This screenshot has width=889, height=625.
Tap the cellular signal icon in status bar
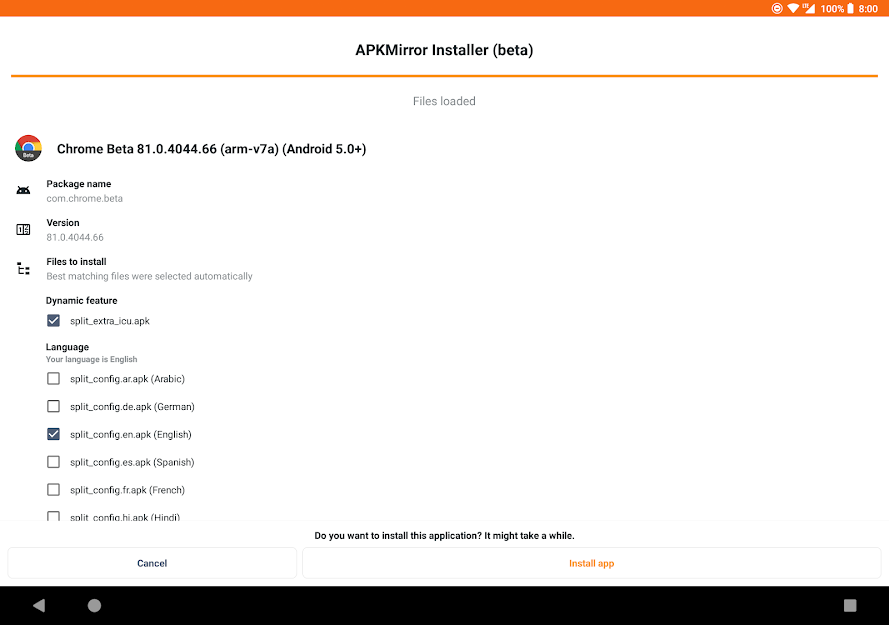point(809,9)
